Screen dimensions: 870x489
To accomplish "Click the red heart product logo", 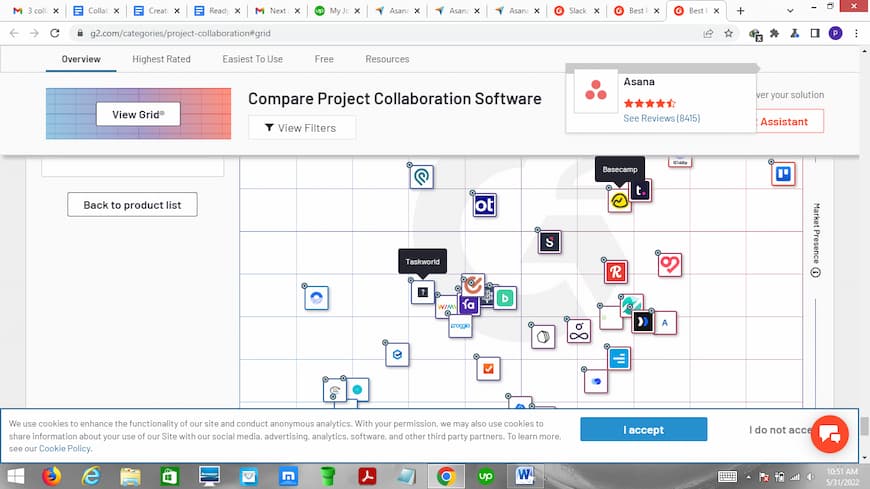I will [669, 265].
